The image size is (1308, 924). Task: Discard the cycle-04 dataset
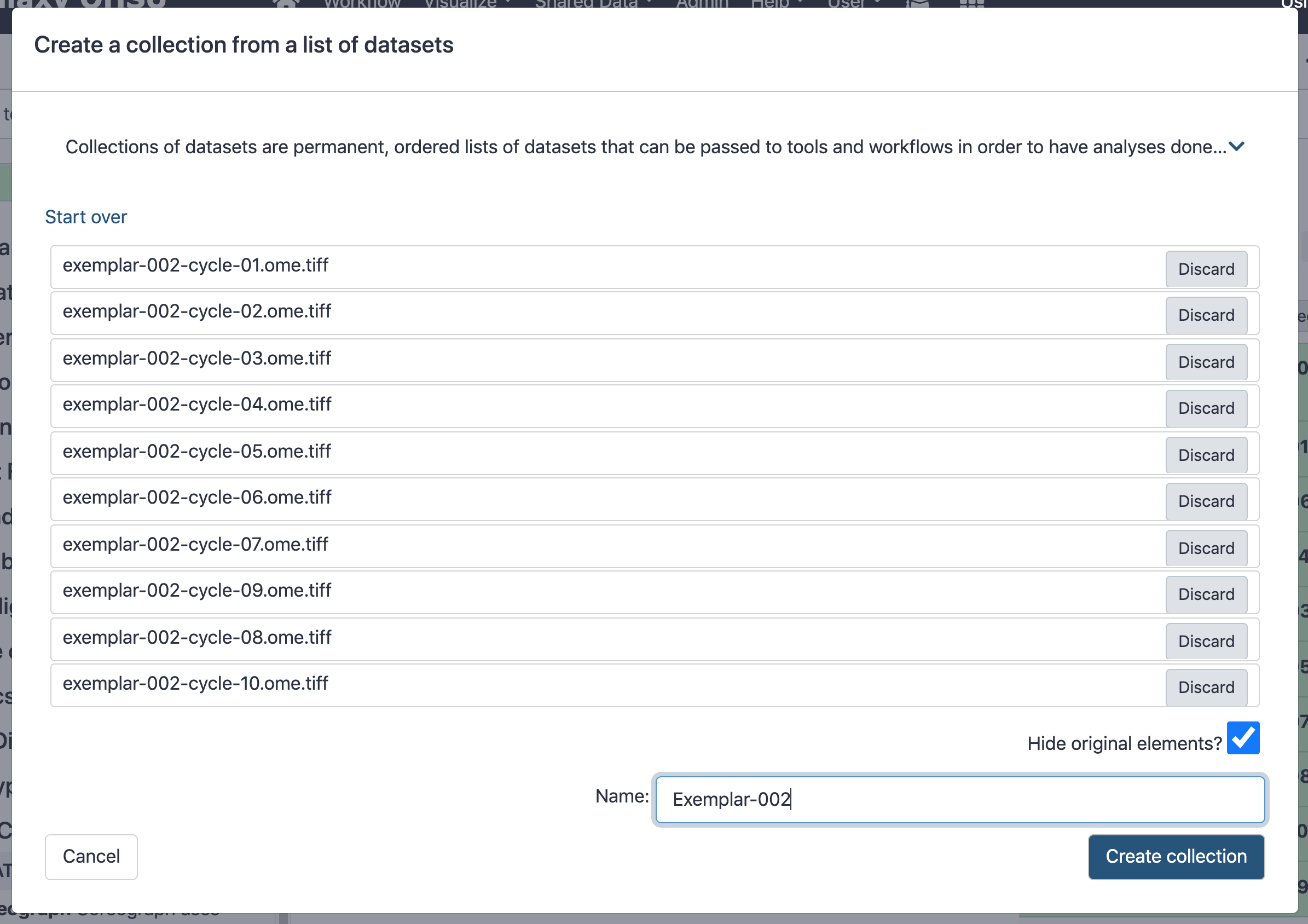[x=1206, y=408]
